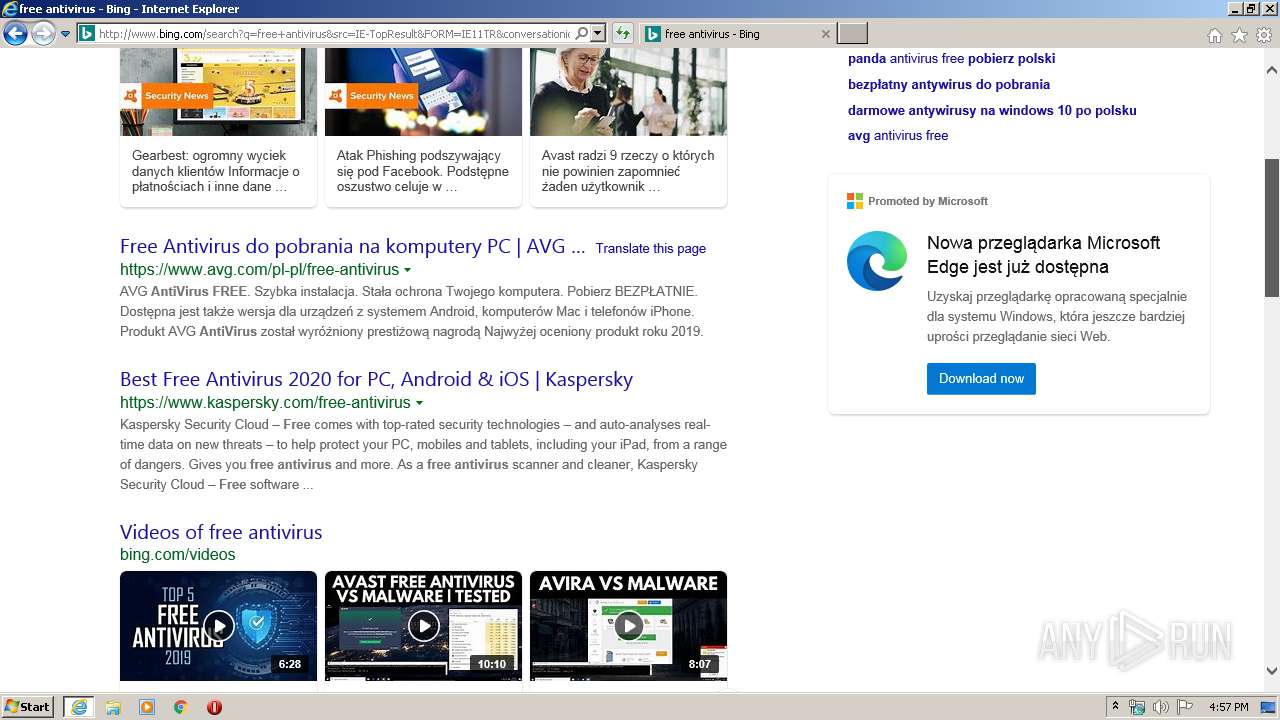Open the browser Home page icon
Image resolution: width=1280 pixels, height=720 pixels.
click(x=1214, y=35)
